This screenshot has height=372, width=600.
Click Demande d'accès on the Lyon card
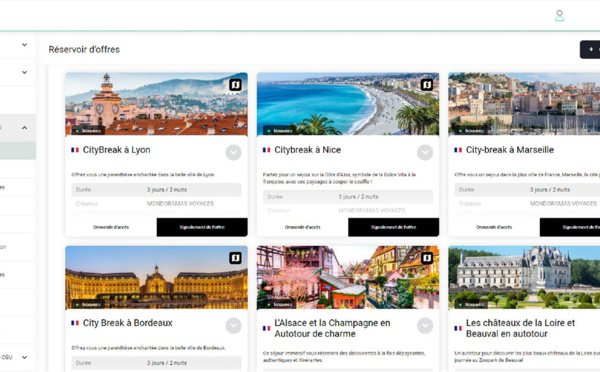pos(111,227)
